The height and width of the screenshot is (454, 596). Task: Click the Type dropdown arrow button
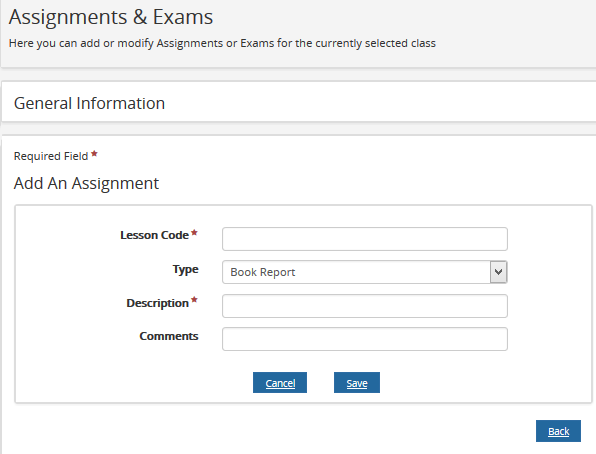point(498,272)
